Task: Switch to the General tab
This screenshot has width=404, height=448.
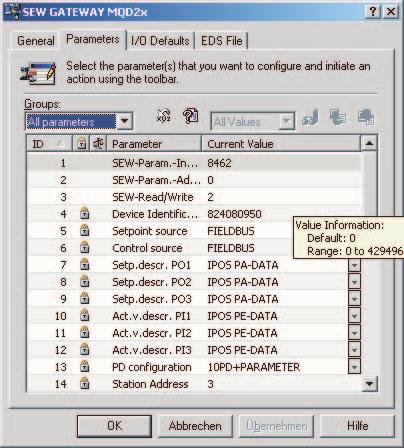Action: [x=36, y=41]
